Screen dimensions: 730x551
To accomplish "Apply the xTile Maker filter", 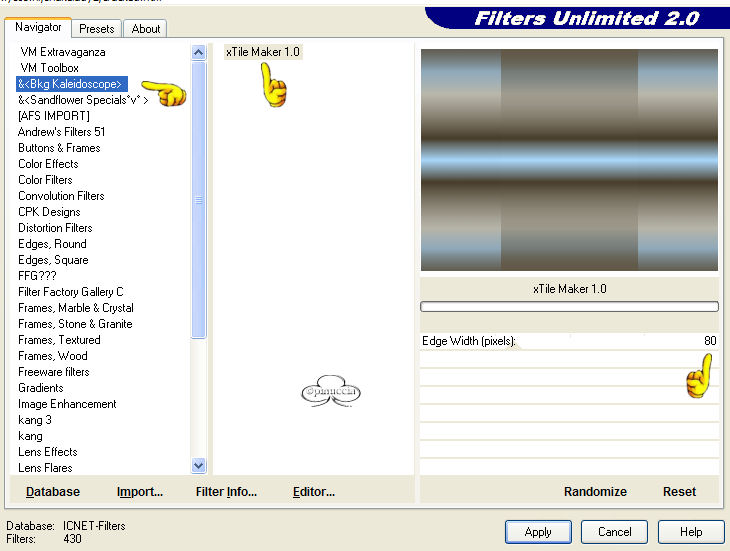I will 538,532.
